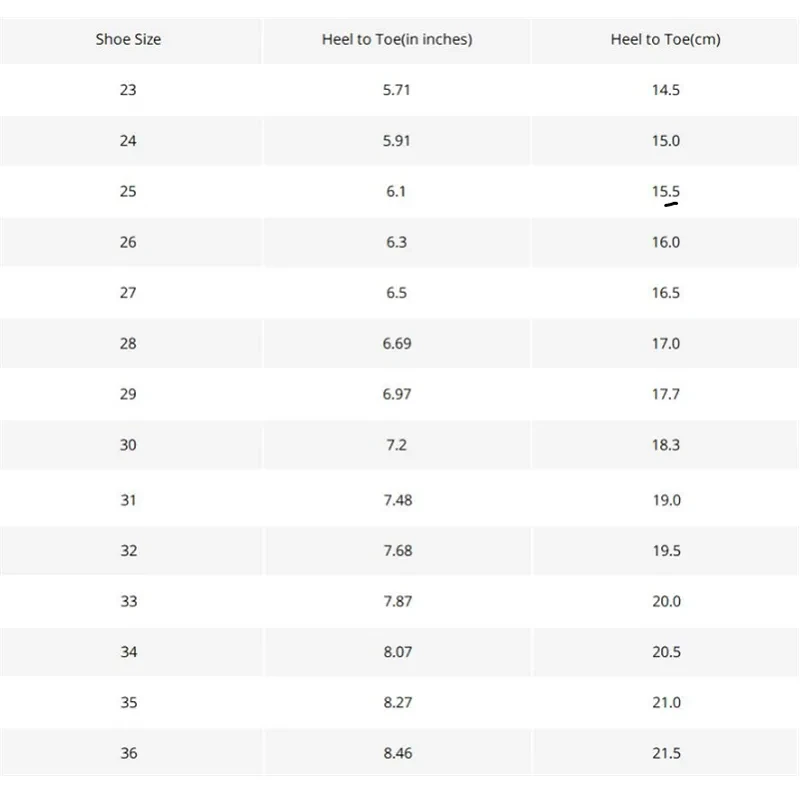
Task: Click the 6.5 inches value
Action: 397,293
